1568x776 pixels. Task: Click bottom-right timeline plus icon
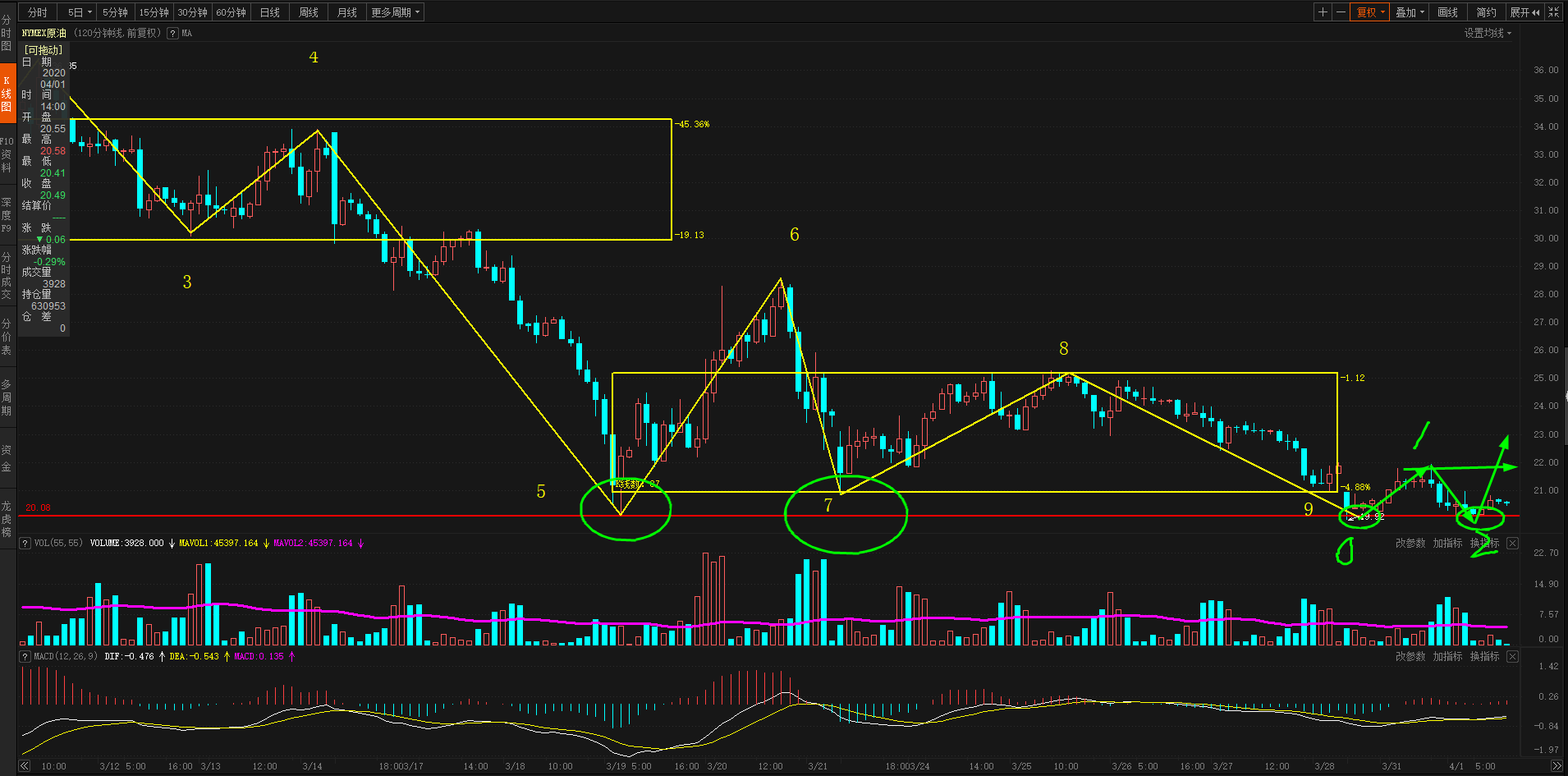(1556, 765)
